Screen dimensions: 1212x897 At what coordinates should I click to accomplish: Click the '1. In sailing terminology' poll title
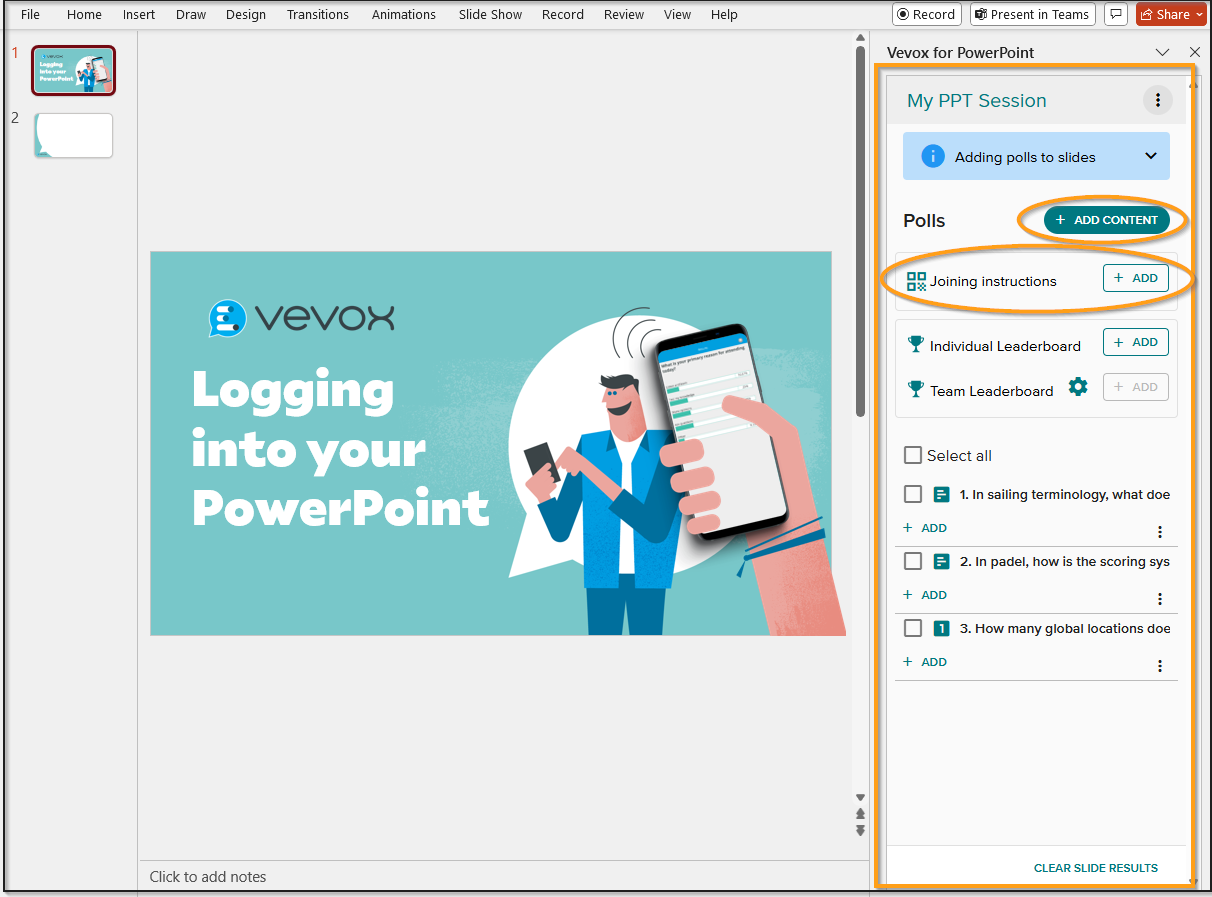click(x=1065, y=494)
